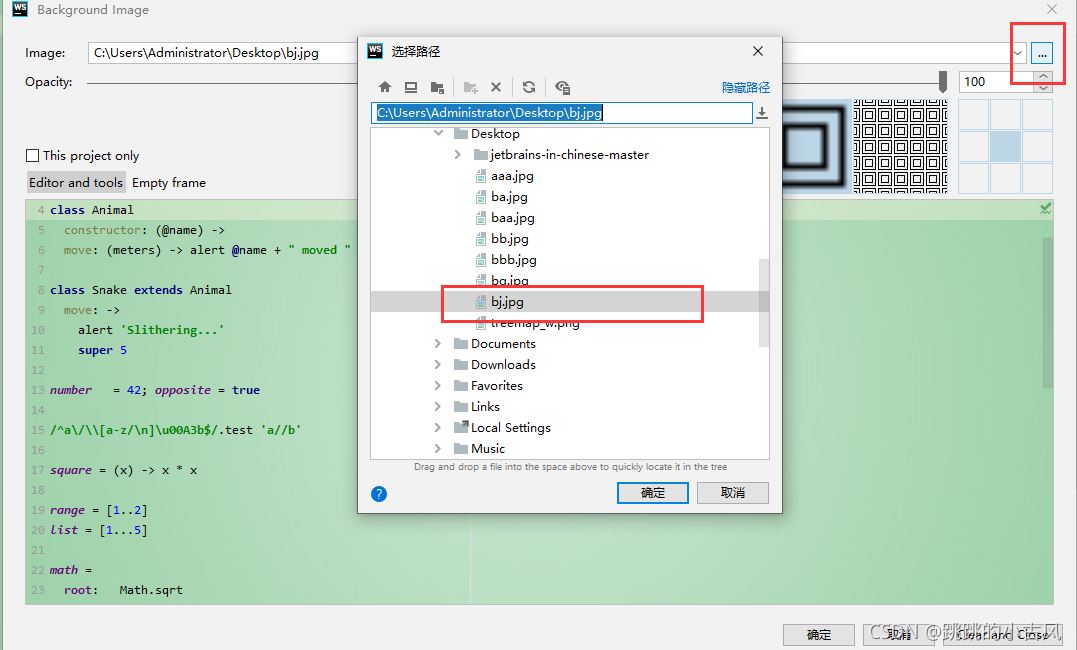Click the green checkmark above the editor preview
The width and height of the screenshot is (1077, 650).
tap(1045, 208)
